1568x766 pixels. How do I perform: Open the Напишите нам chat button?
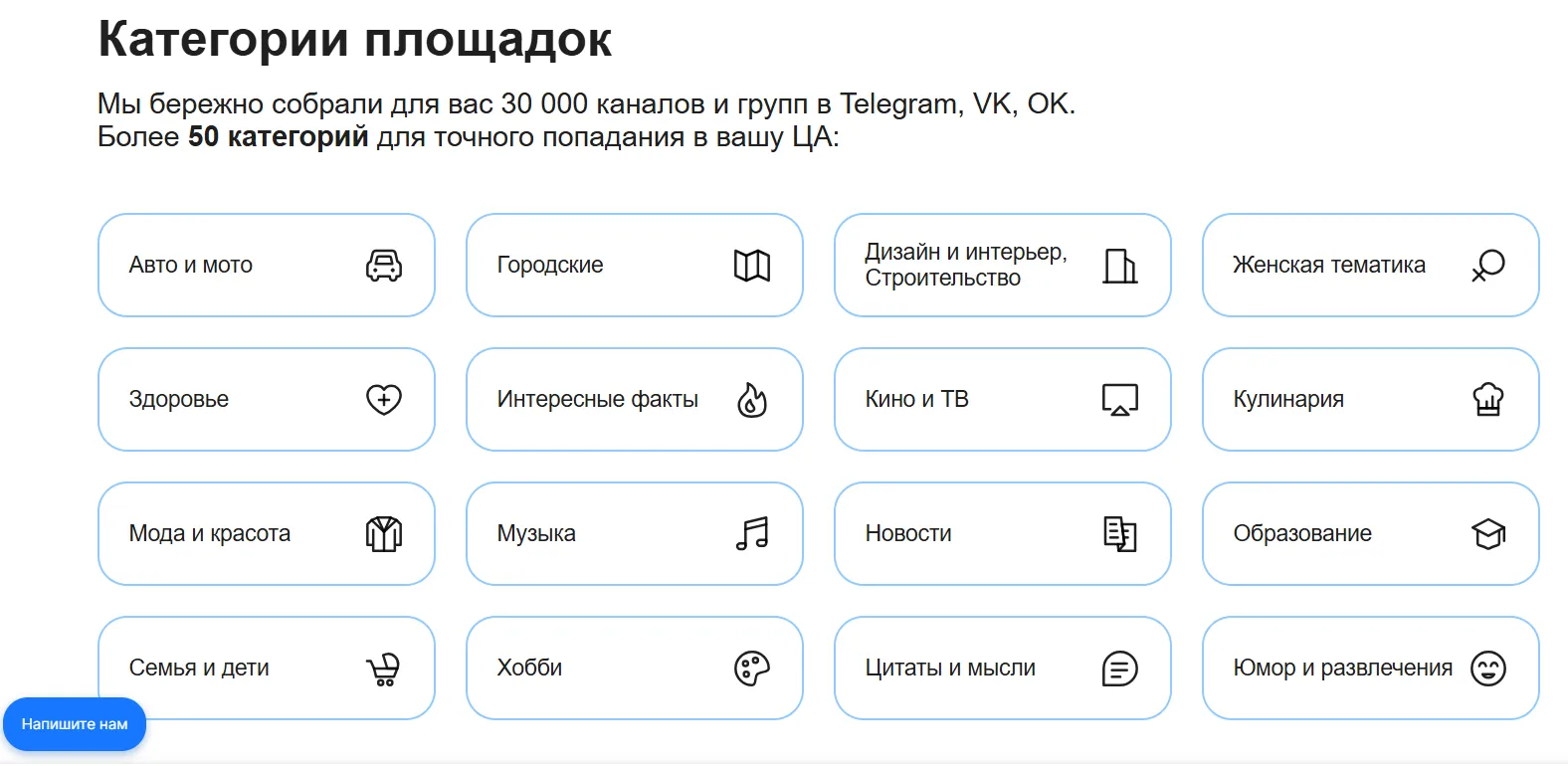(75, 724)
